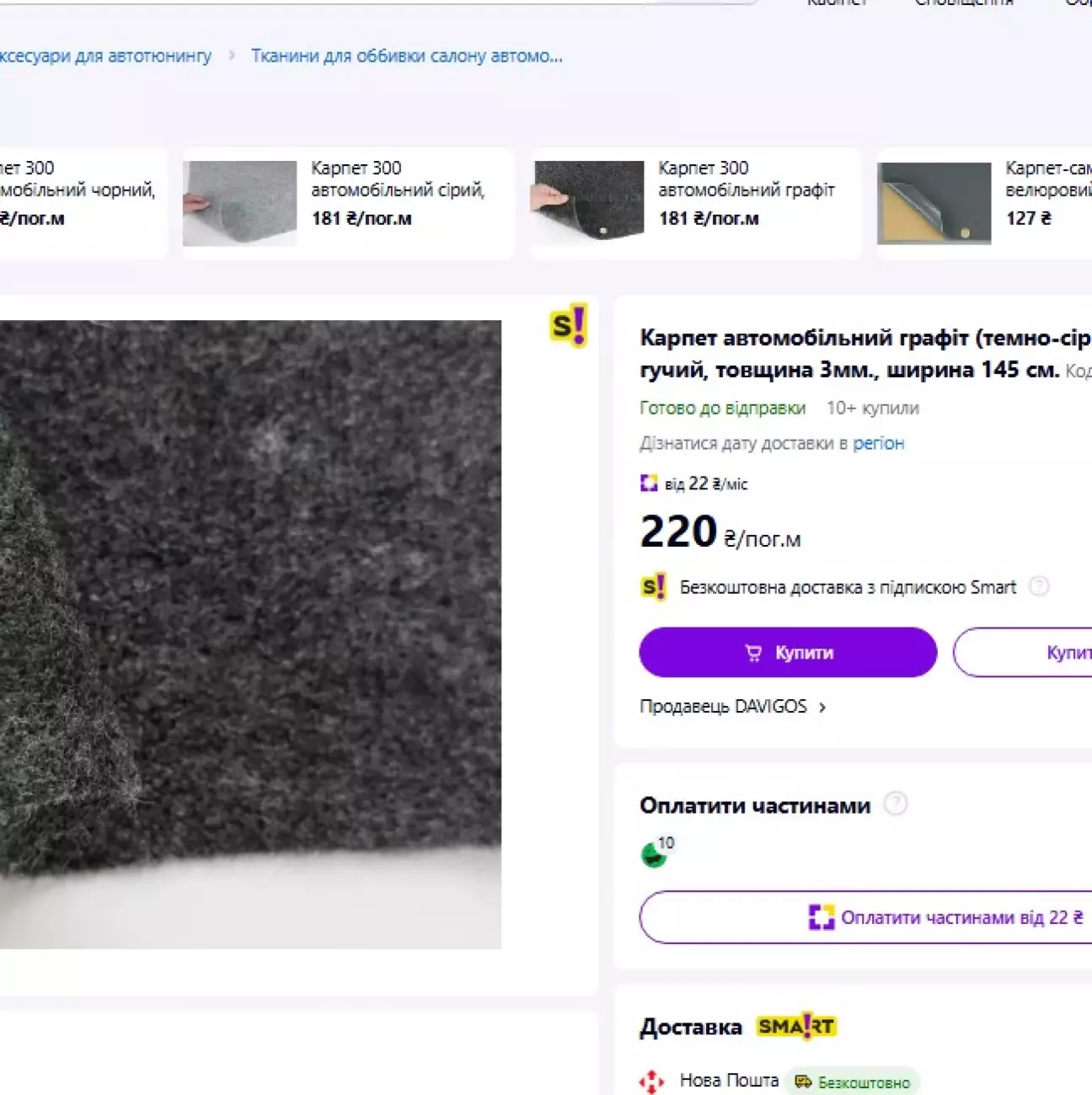Screen dimensions: 1092x1095
Task: Click the Нова Пошта logo icon
Action: pos(651,1082)
